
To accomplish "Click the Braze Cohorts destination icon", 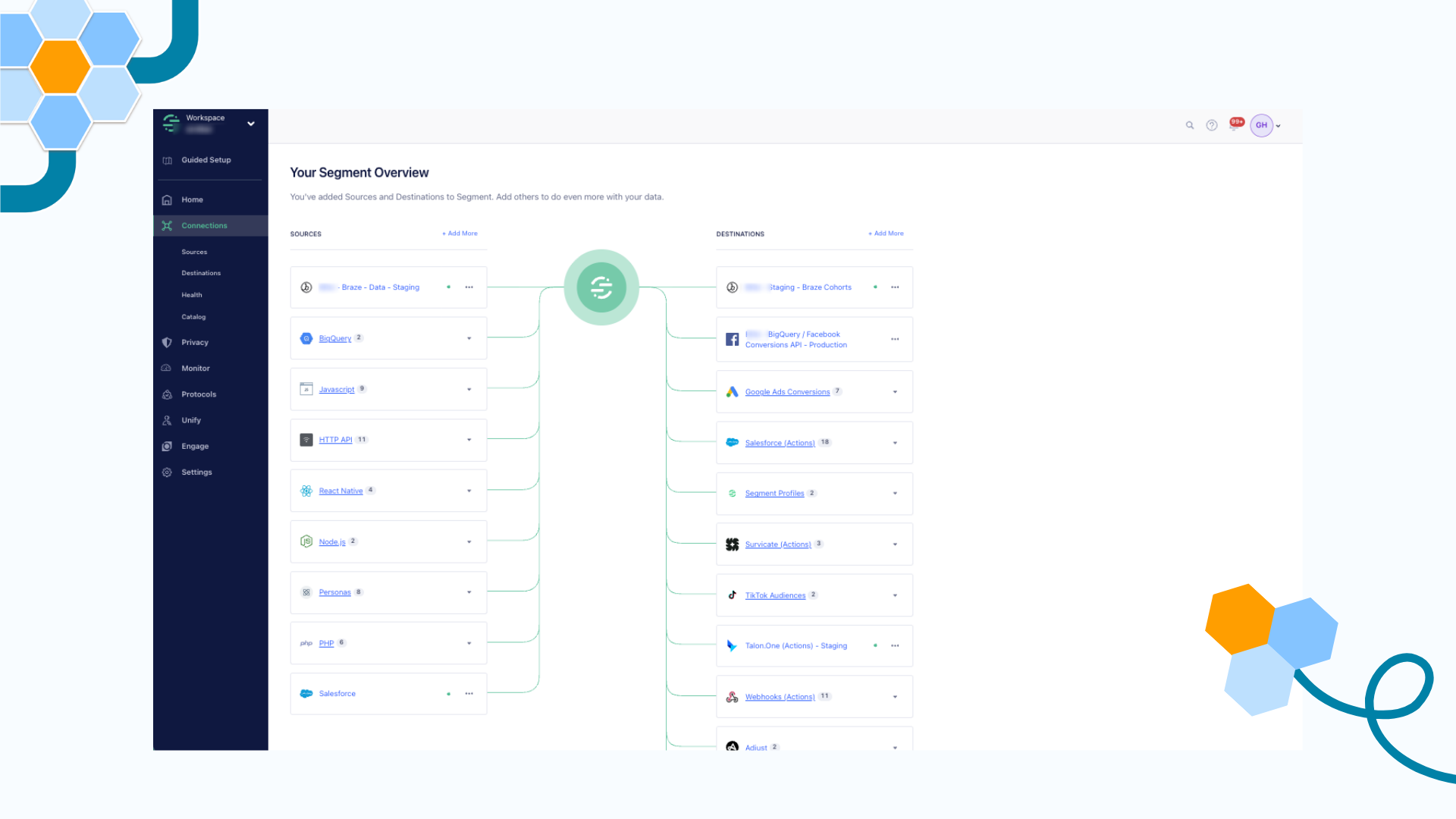I will click(x=732, y=287).
